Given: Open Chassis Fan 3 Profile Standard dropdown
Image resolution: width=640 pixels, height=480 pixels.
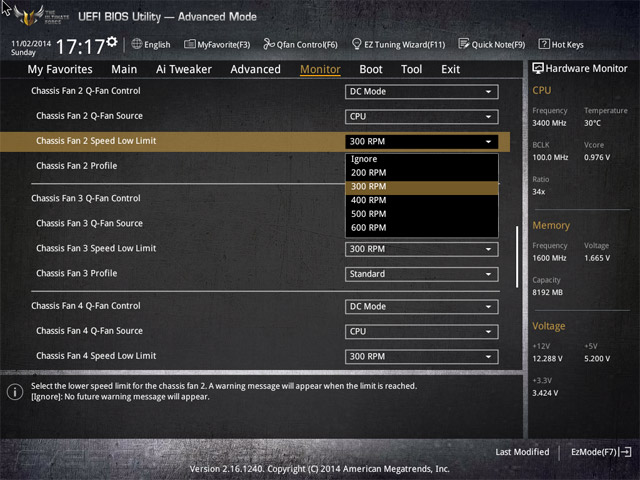Looking at the screenshot, I should click(422, 274).
